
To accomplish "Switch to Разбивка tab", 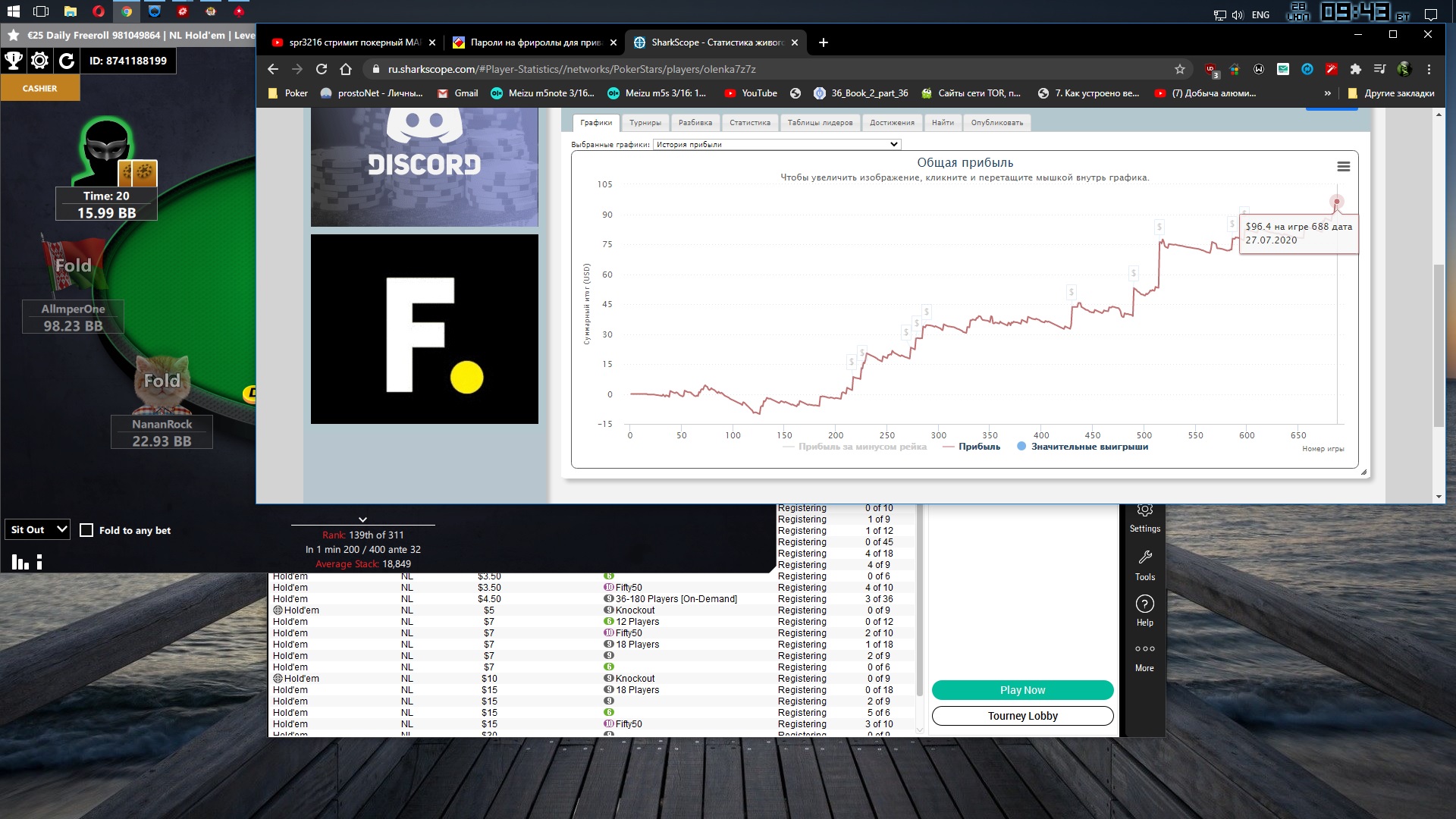I will tap(695, 123).
